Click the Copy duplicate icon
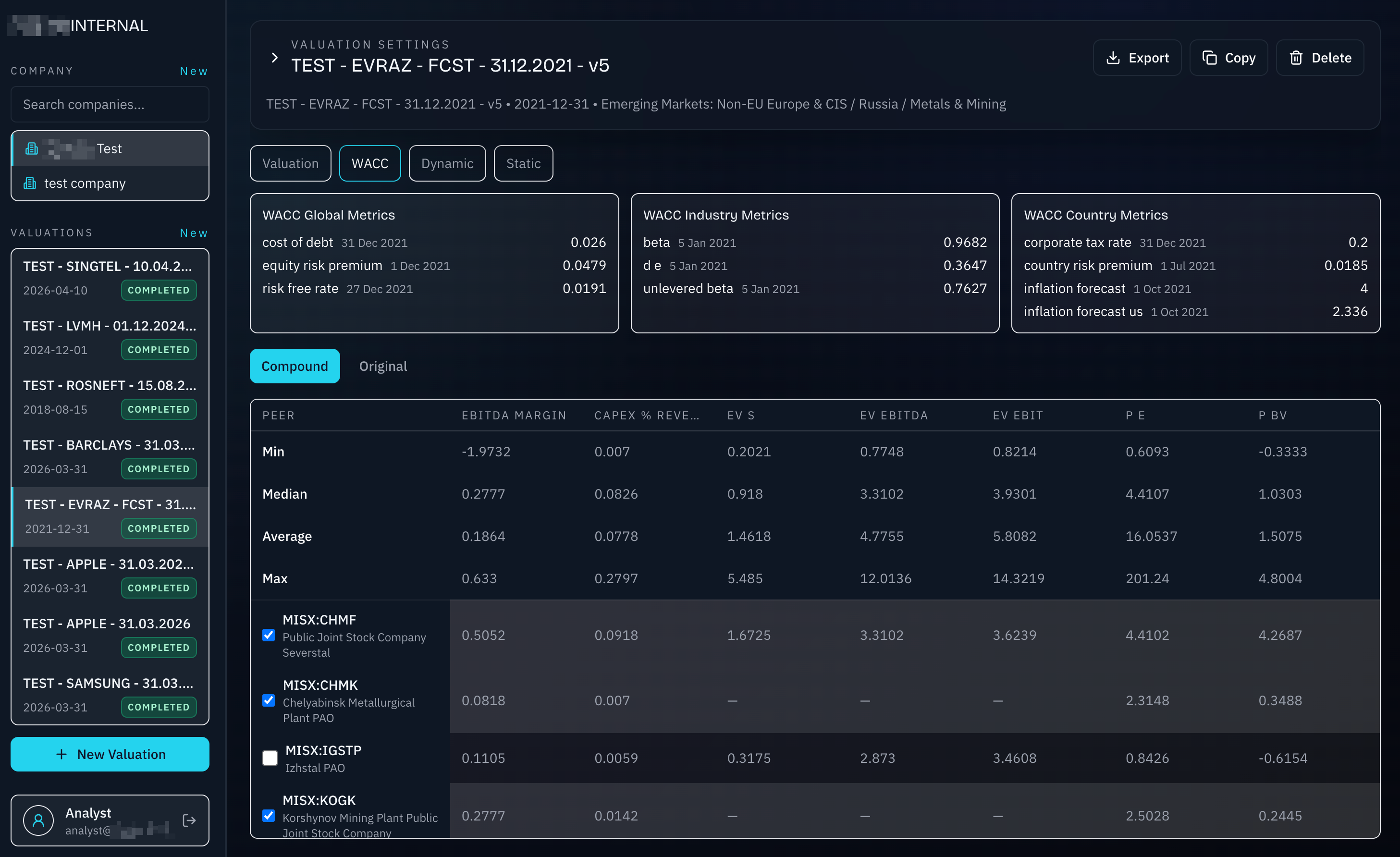This screenshot has width=1400, height=857. (1210, 58)
